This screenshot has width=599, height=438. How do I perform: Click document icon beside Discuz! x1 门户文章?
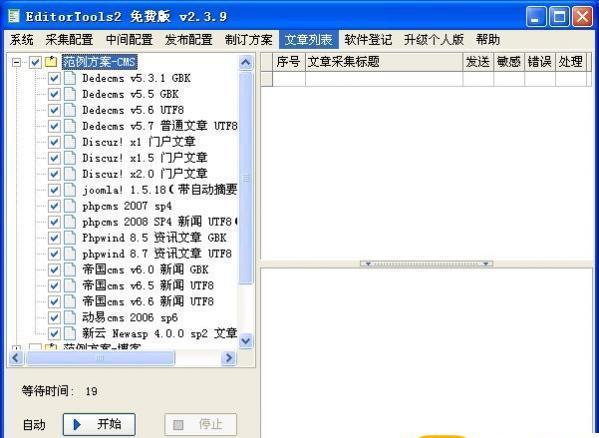[70, 142]
